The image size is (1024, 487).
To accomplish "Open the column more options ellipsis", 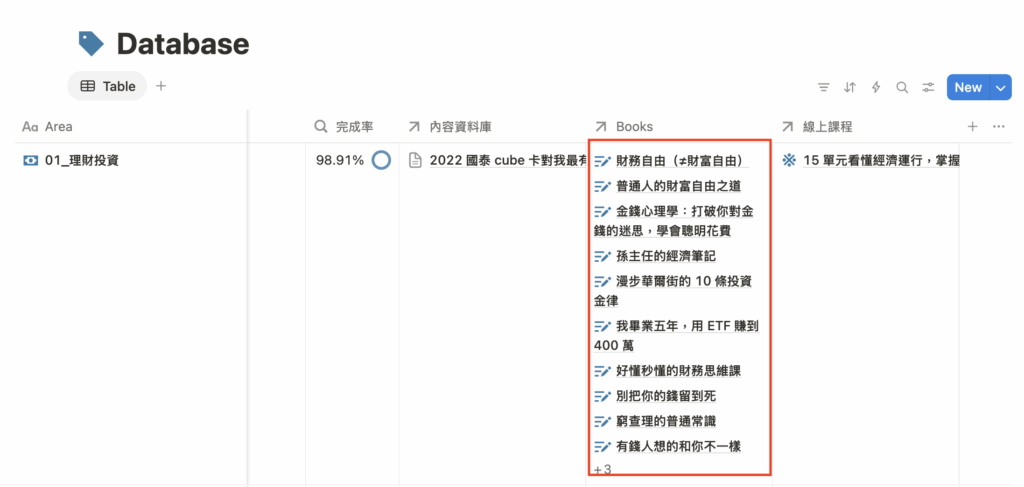I will click(998, 127).
